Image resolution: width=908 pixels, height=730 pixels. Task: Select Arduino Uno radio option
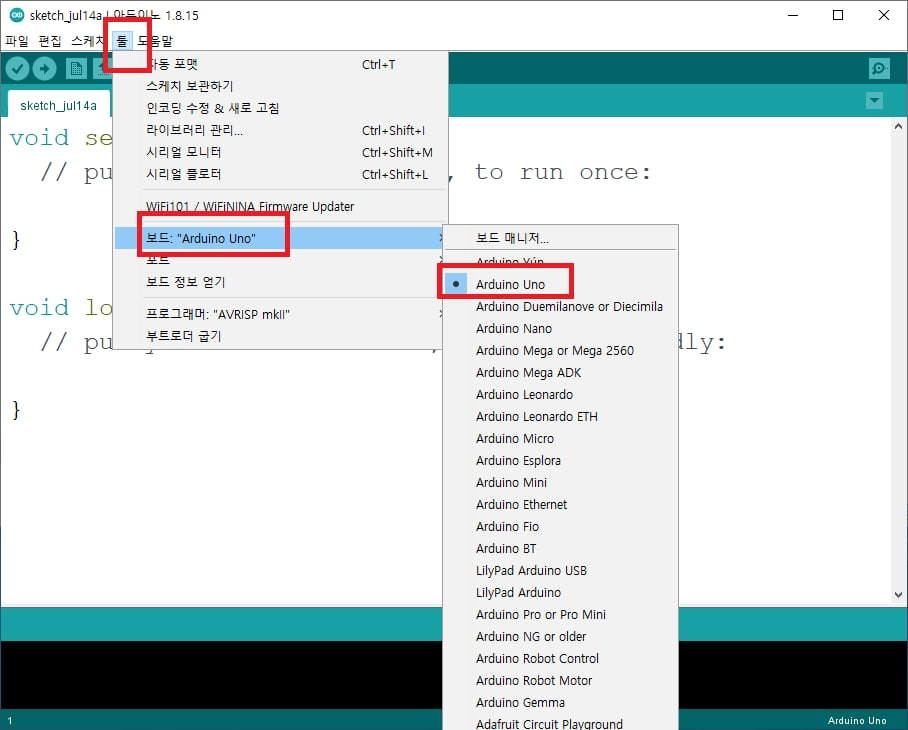[x=561, y=284]
